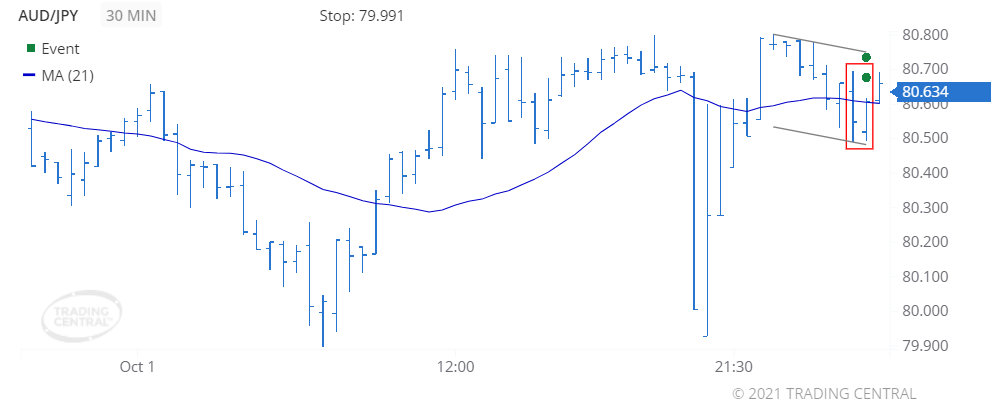Click the blue MA (21) legend line

tap(29, 76)
